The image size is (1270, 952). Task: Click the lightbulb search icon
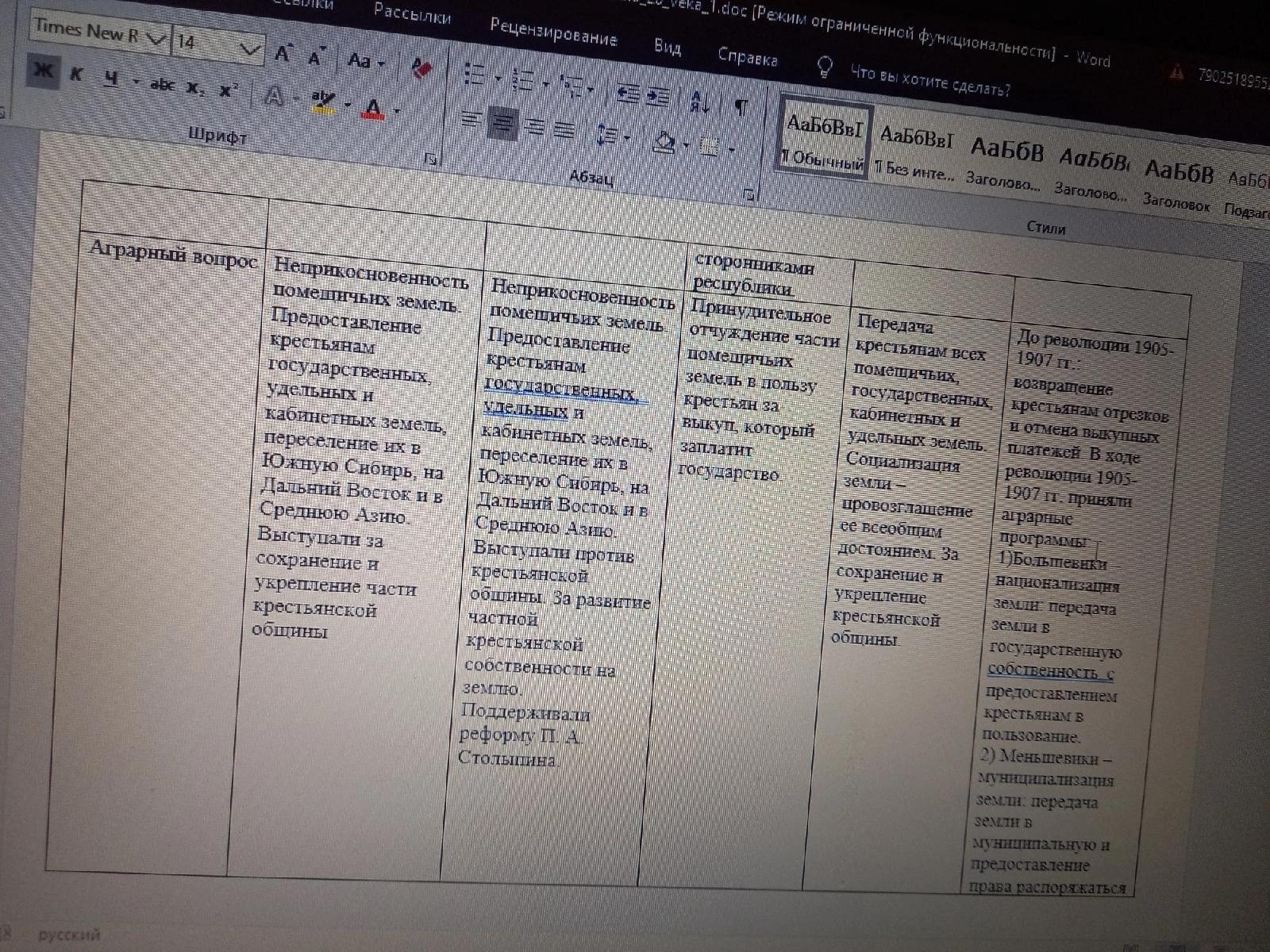(x=825, y=66)
